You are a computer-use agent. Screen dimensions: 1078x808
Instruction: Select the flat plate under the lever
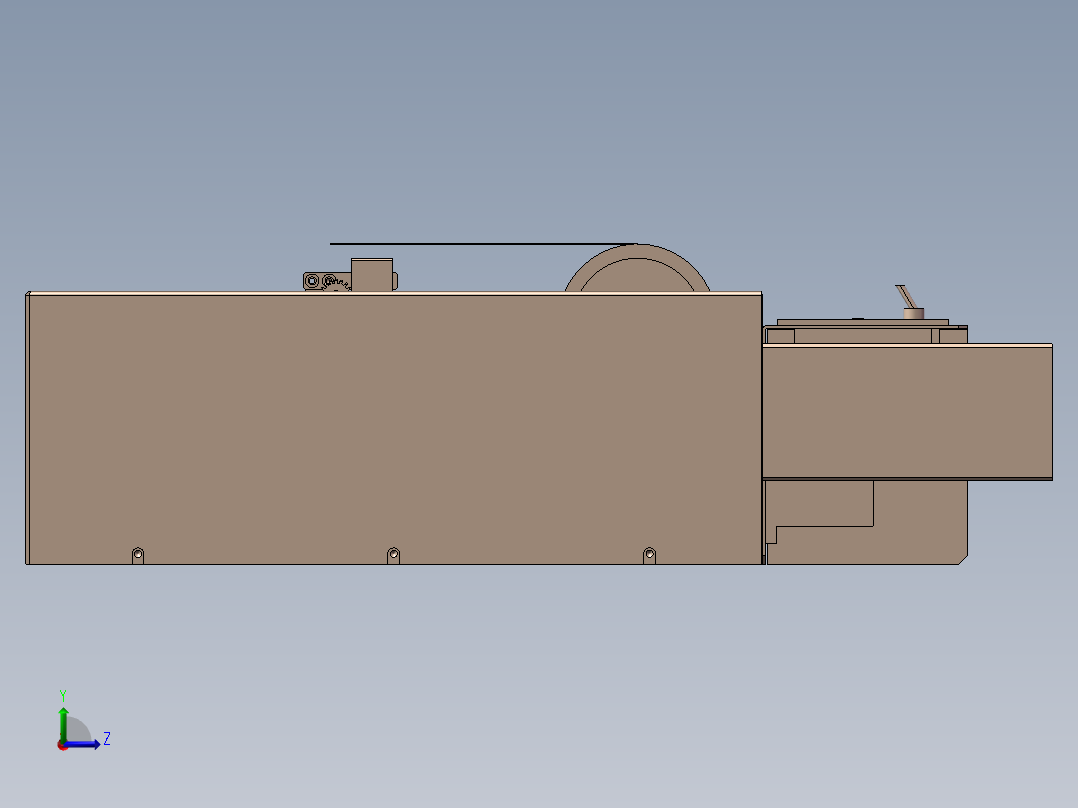pos(863,323)
